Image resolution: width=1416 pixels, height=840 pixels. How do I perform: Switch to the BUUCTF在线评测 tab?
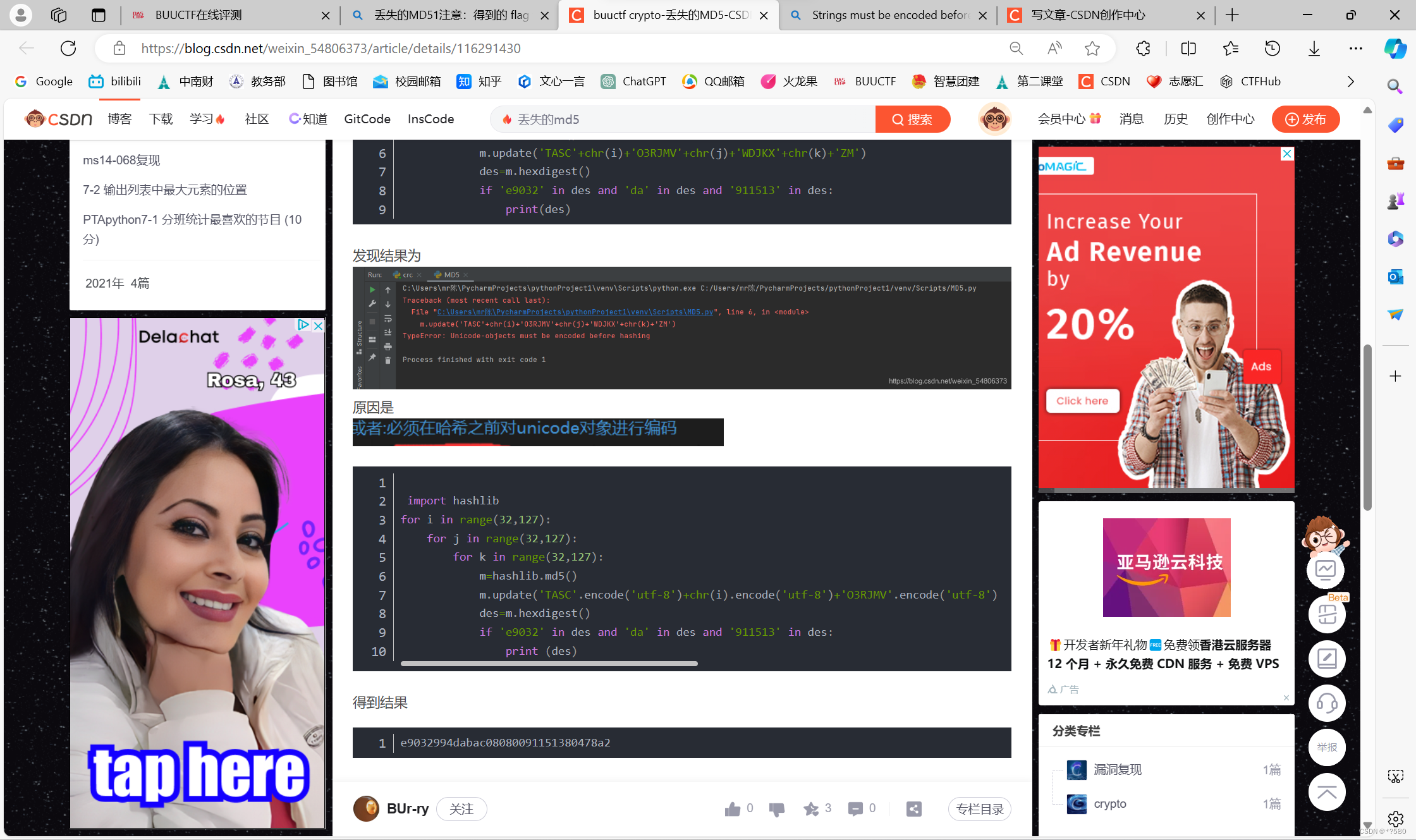click(x=198, y=15)
